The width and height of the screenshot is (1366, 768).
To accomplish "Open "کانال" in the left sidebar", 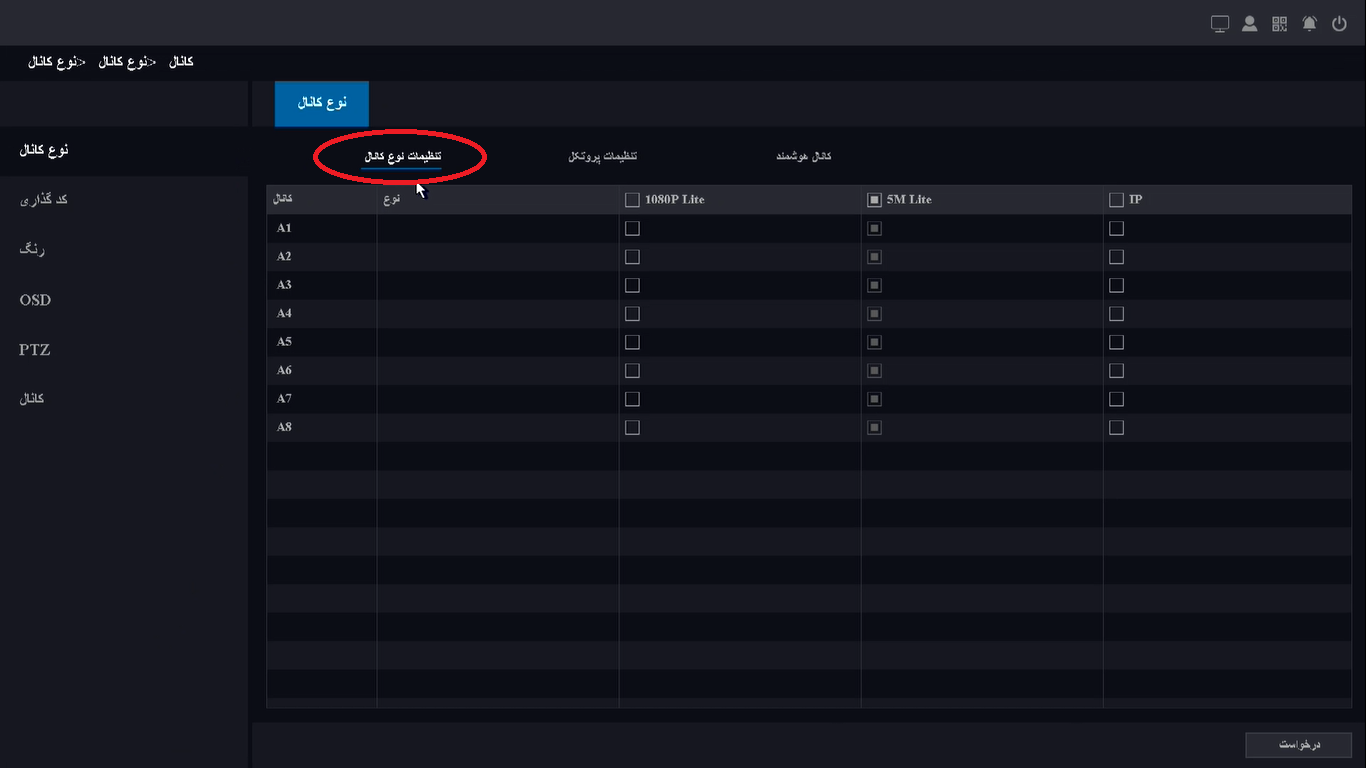I will pos(32,399).
